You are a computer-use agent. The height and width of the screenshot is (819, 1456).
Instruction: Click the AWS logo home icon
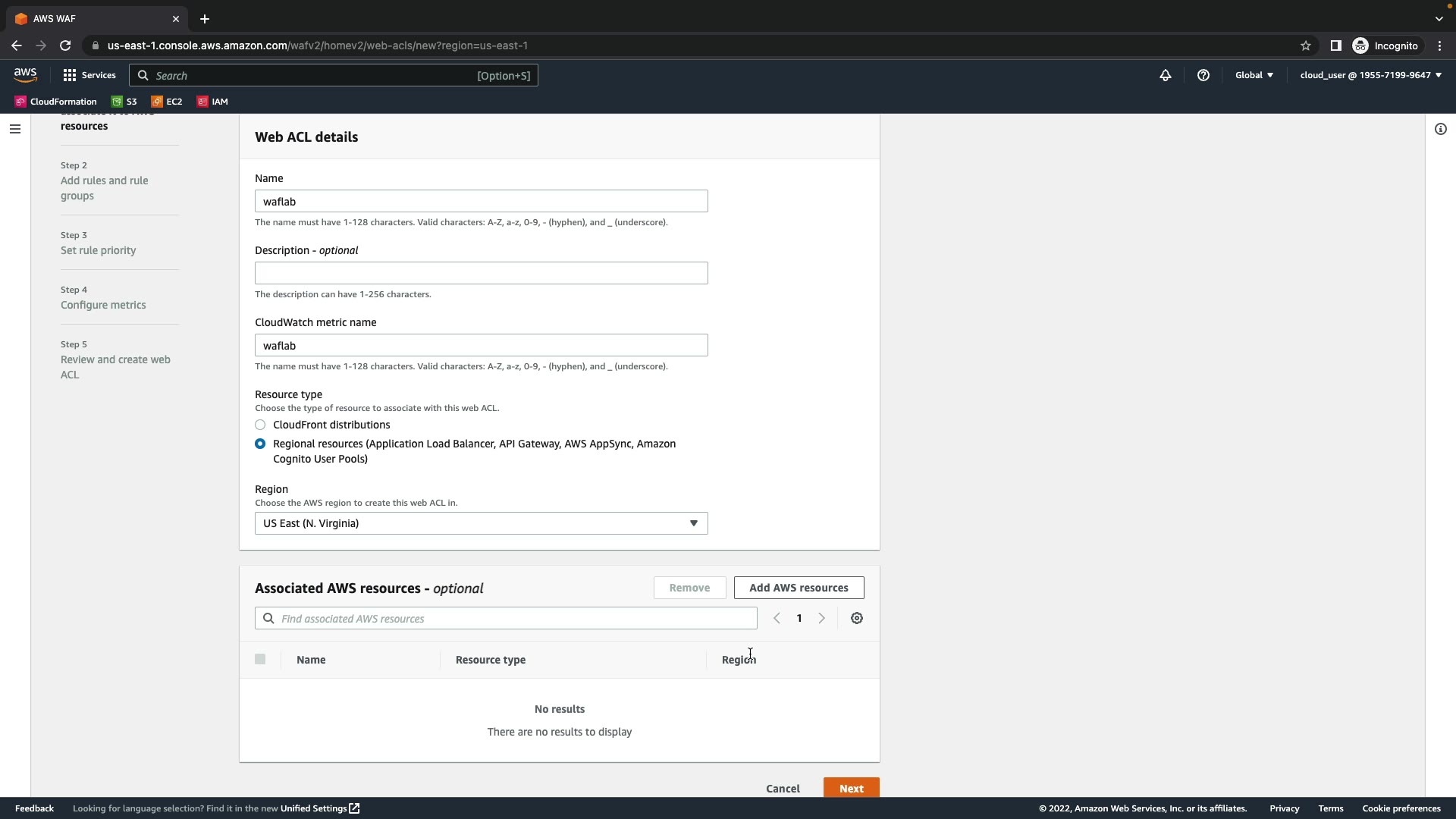[x=25, y=74]
